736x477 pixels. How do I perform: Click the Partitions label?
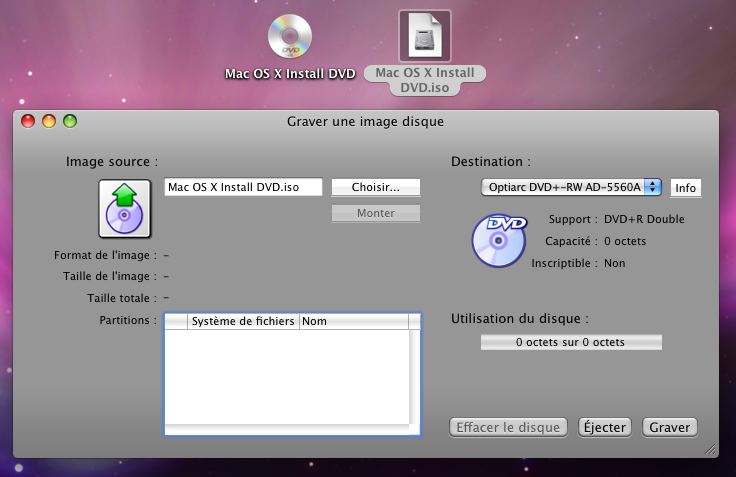click(128, 320)
